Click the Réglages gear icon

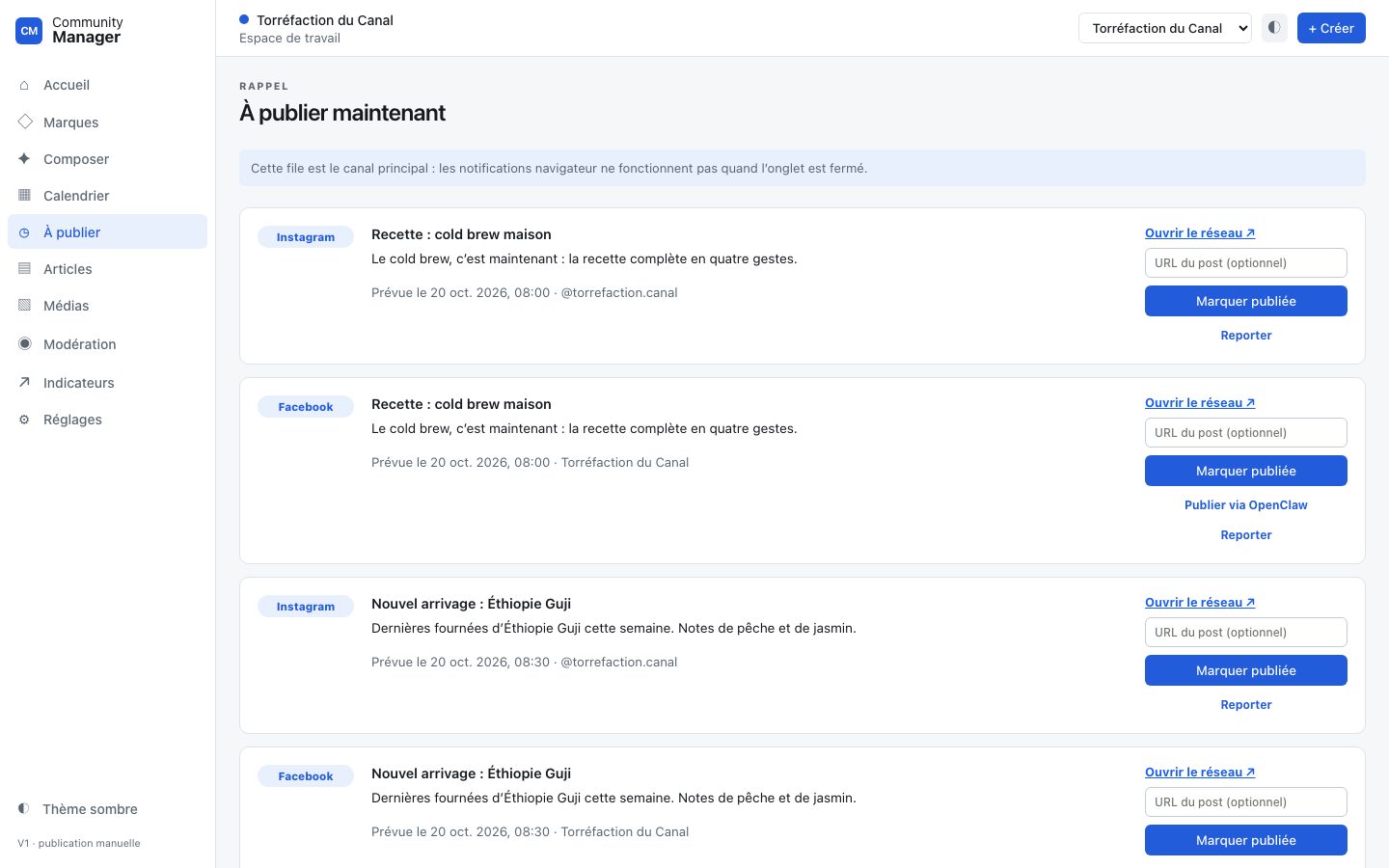pos(24,420)
